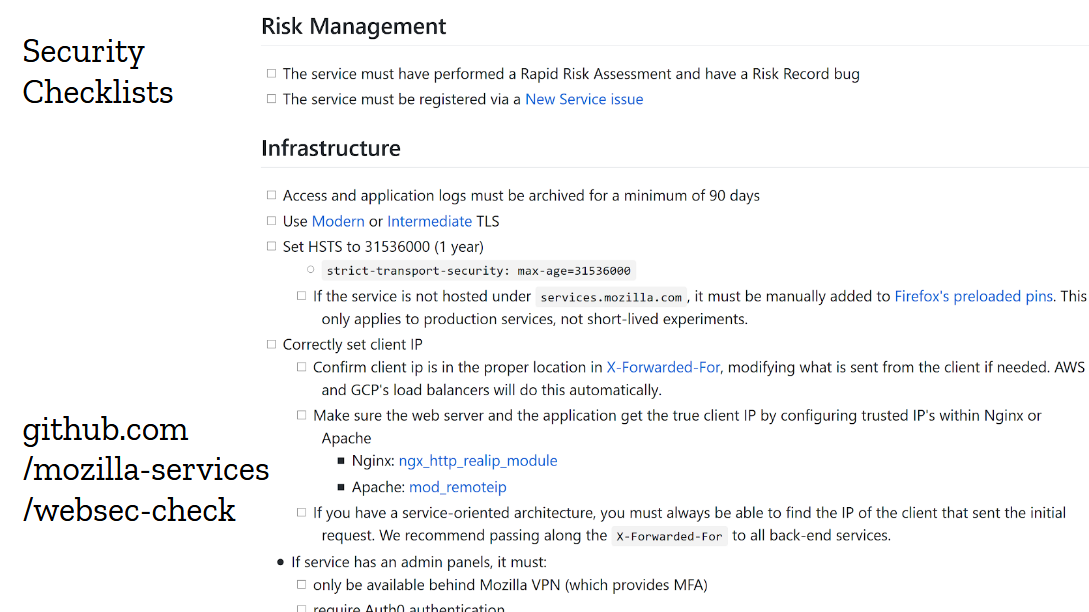1089x612 pixels.
Task: Click the 'services.mozilla.com' inline code
Action: point(611,297)
